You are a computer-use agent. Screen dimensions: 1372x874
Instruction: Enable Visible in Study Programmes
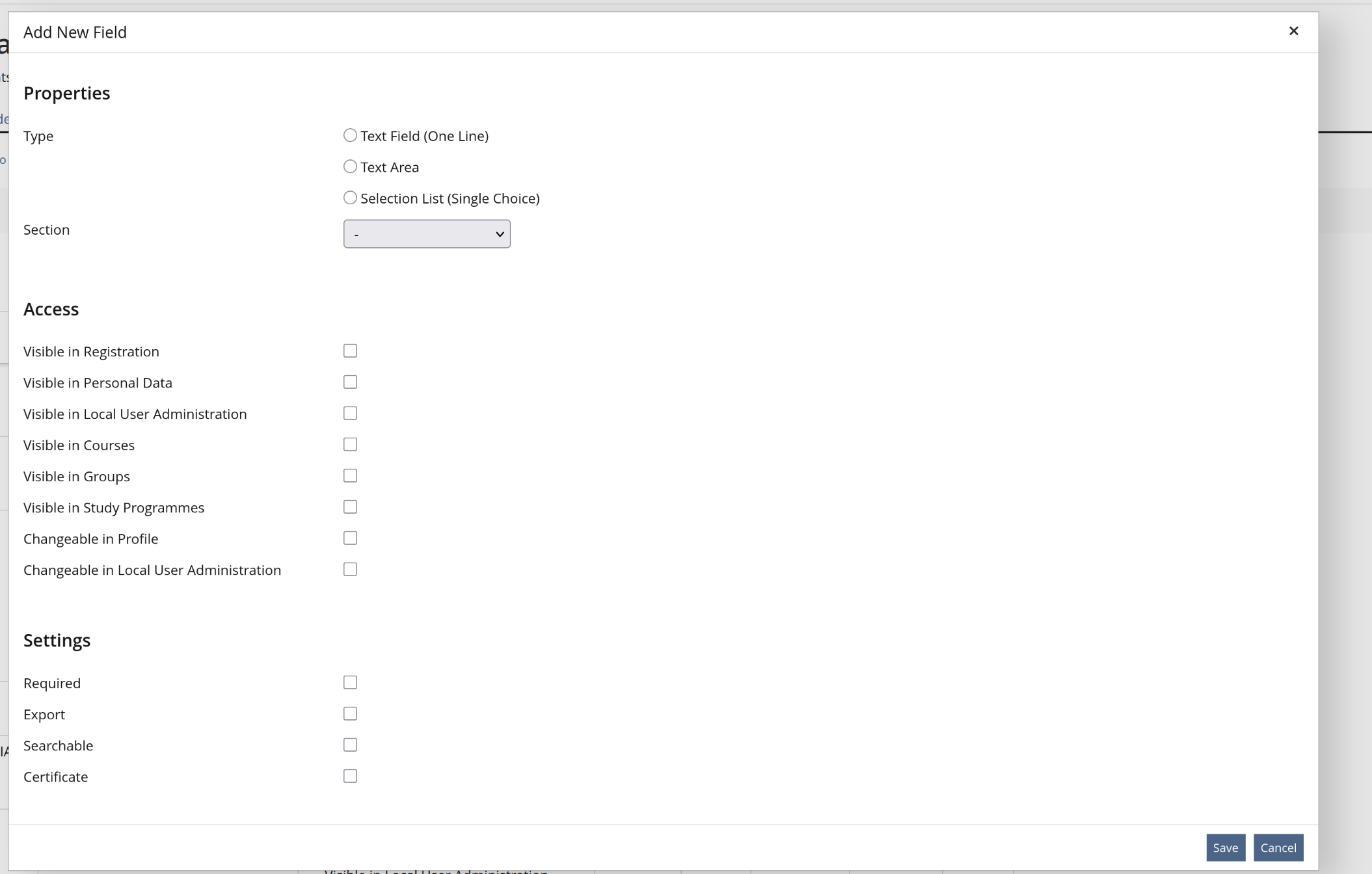[x=349, y=507]
